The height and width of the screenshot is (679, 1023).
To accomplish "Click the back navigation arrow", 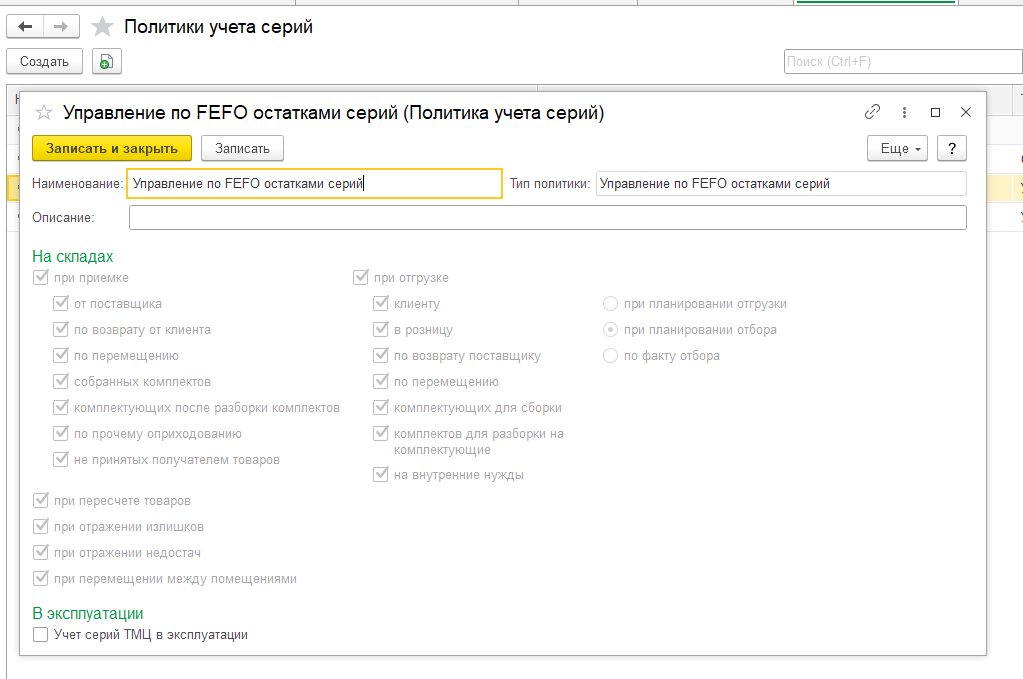I will click(x=25, y=27).
